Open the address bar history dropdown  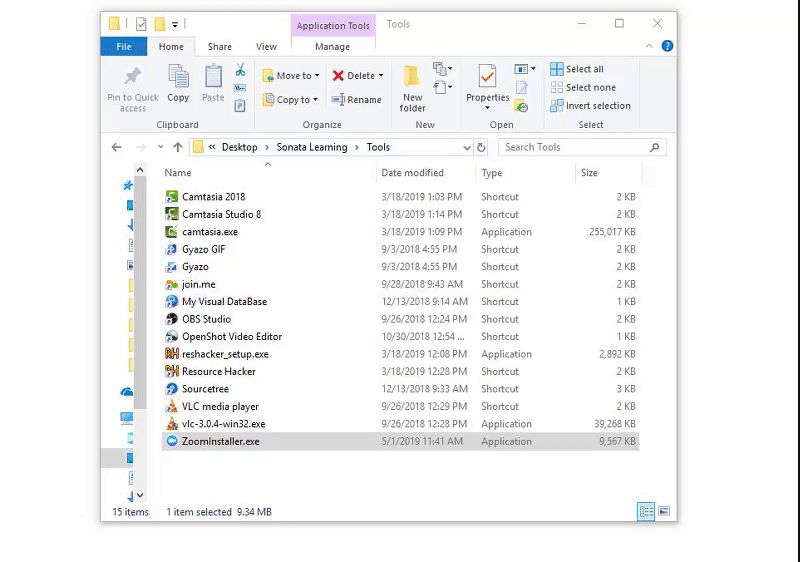coord(466,147)
